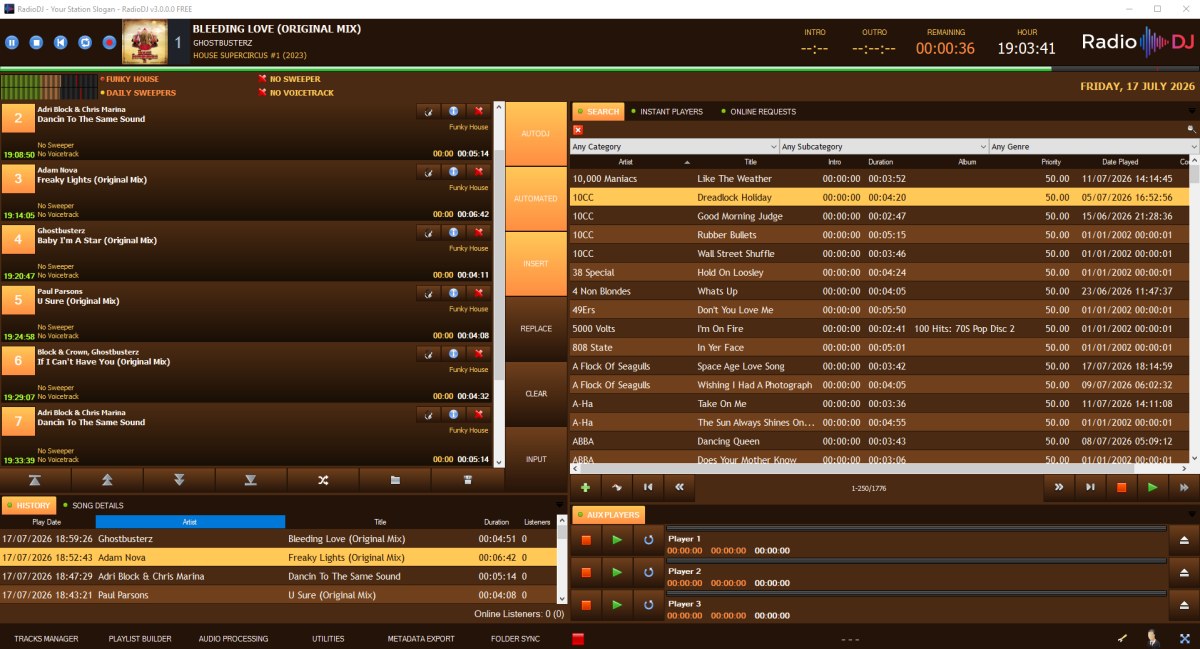Toggle Insert mode button
This screenshot has height=649, width=1200.
(536, 264)
